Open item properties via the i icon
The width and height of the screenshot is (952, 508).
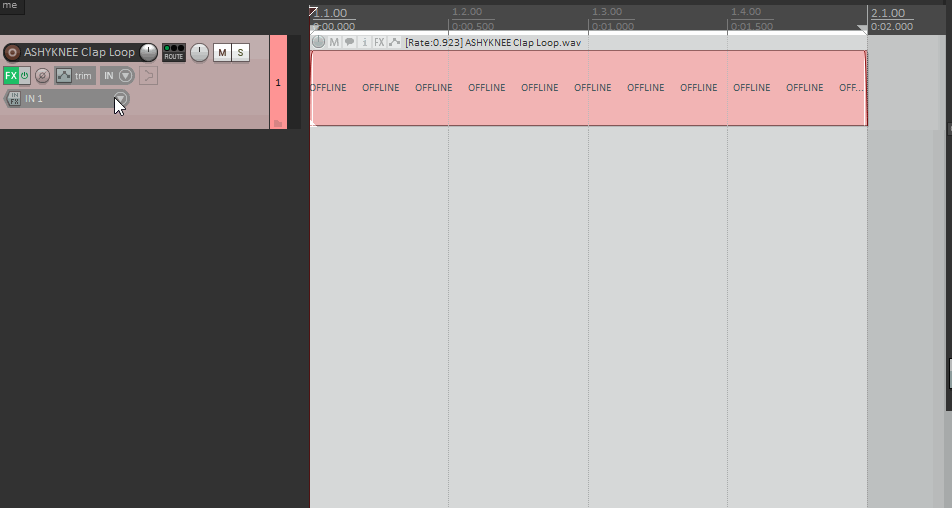(x=364, y=42)
